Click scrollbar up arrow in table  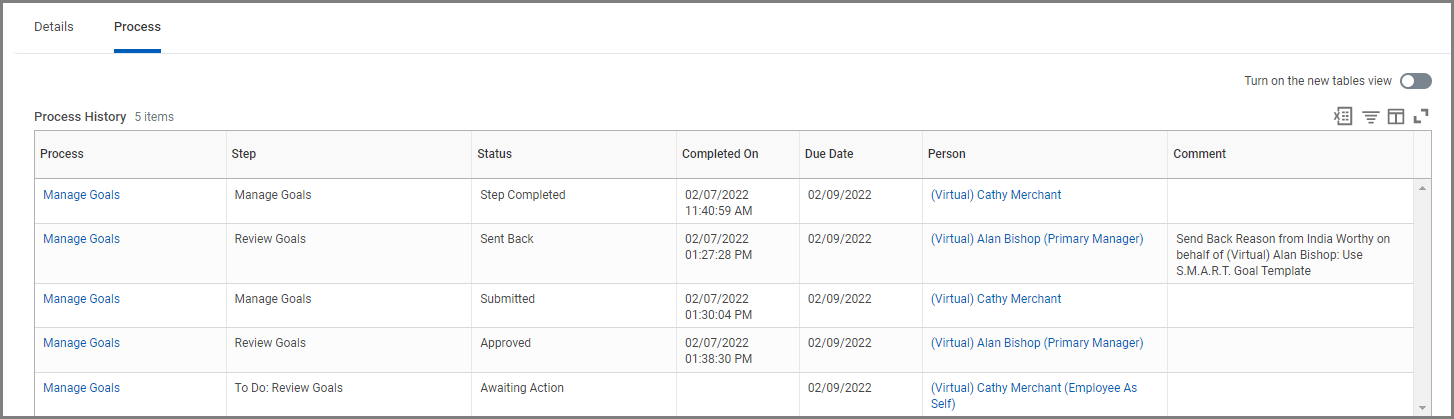pyautogui.click(x=1422, y=188)
